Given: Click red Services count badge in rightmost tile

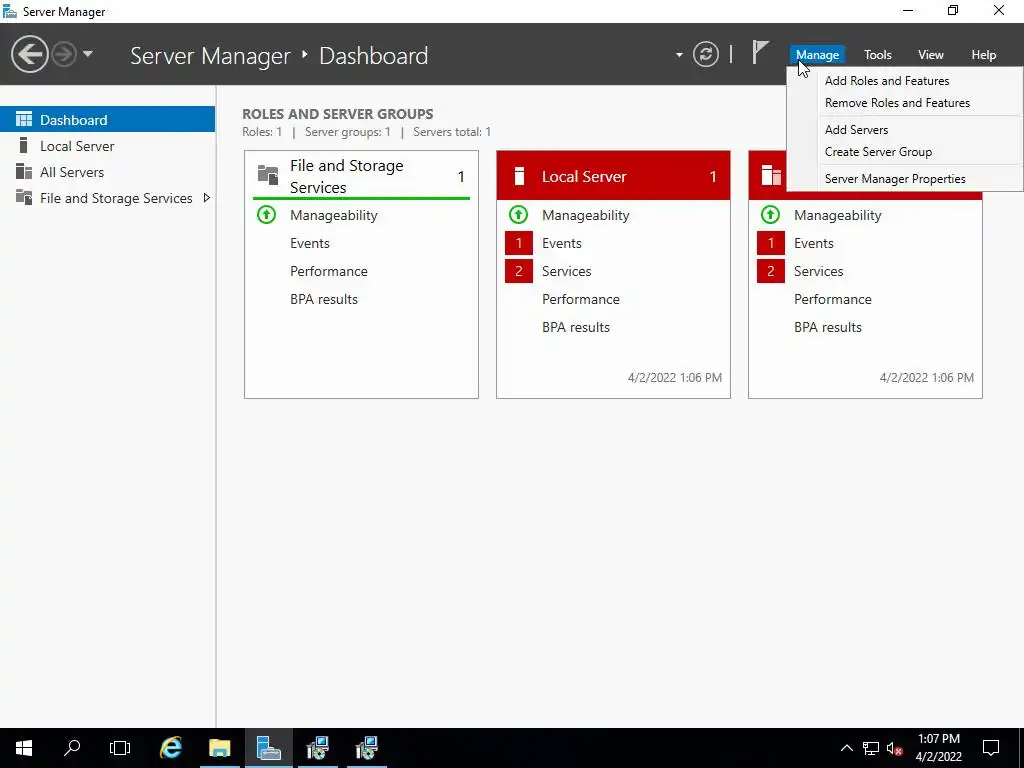Looking at the screenshot, I should 771,271.
